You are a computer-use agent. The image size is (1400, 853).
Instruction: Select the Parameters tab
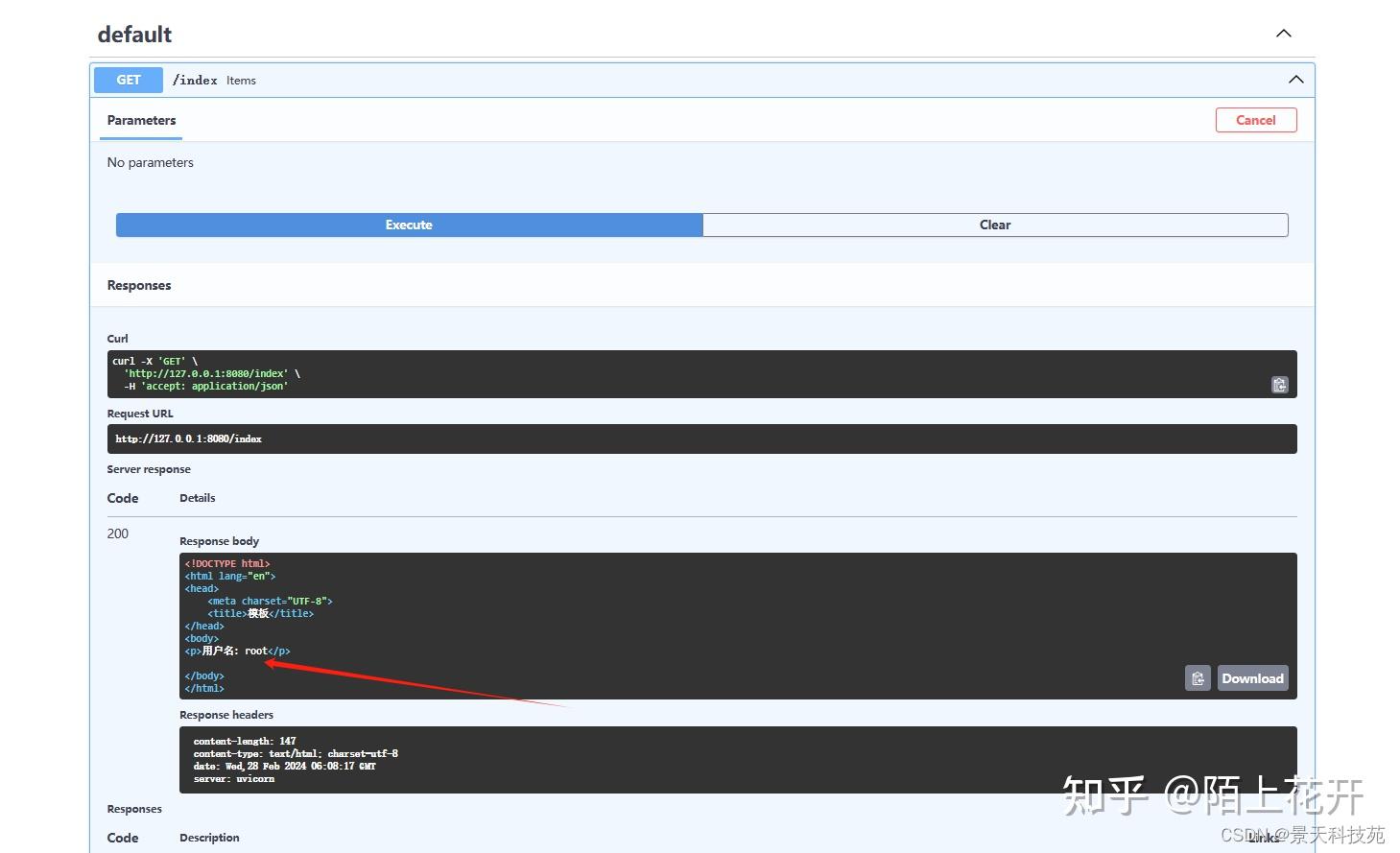141,120
